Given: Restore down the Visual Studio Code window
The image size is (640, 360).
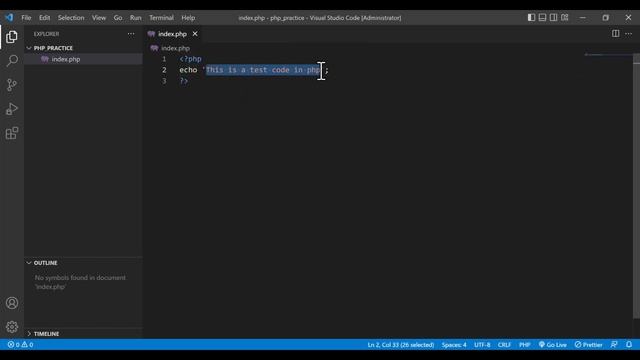Looking at the screenshot, I should pos(605,18).
